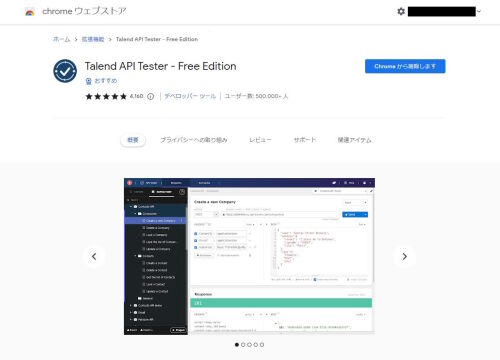Screen dimensions: 500x360
Task: Open the settings gear icon
Action: pyautogui.click(x=401, y=11)
